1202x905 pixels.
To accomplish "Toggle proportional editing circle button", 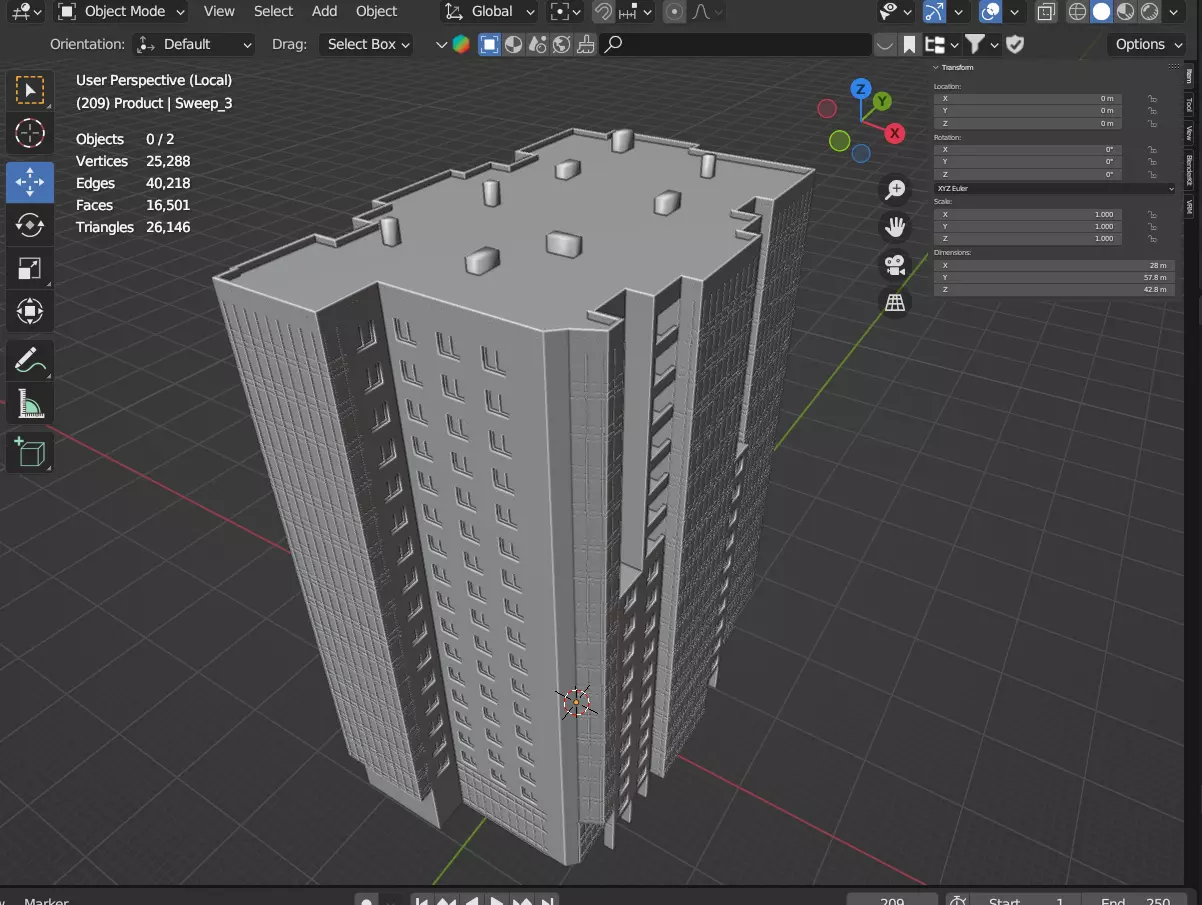I will click(675, 12).
